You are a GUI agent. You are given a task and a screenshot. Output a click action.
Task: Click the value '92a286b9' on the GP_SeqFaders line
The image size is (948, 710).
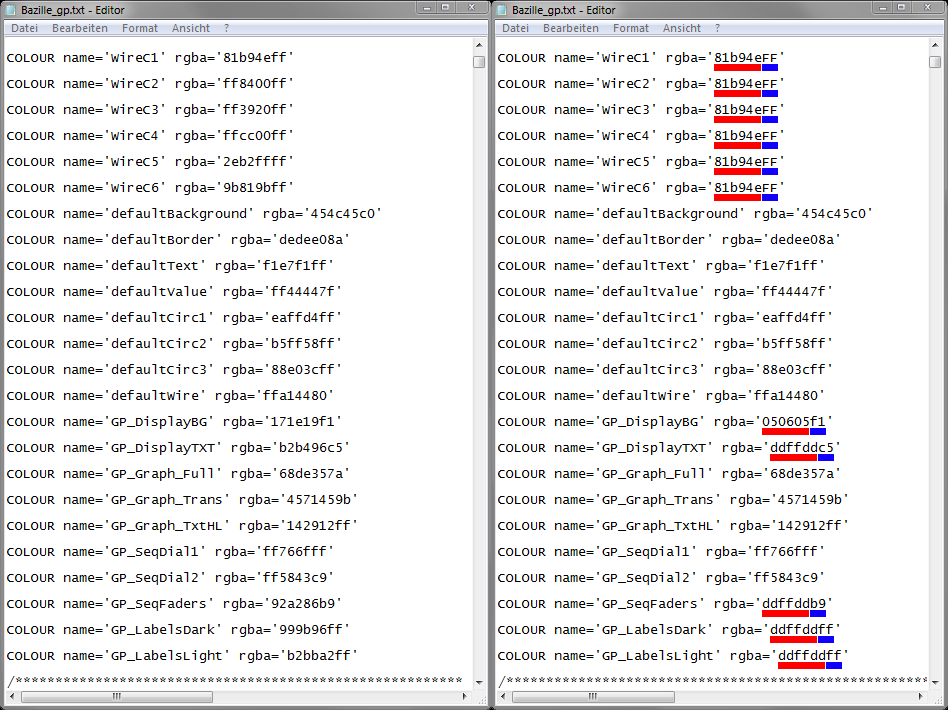pos(303,604)
